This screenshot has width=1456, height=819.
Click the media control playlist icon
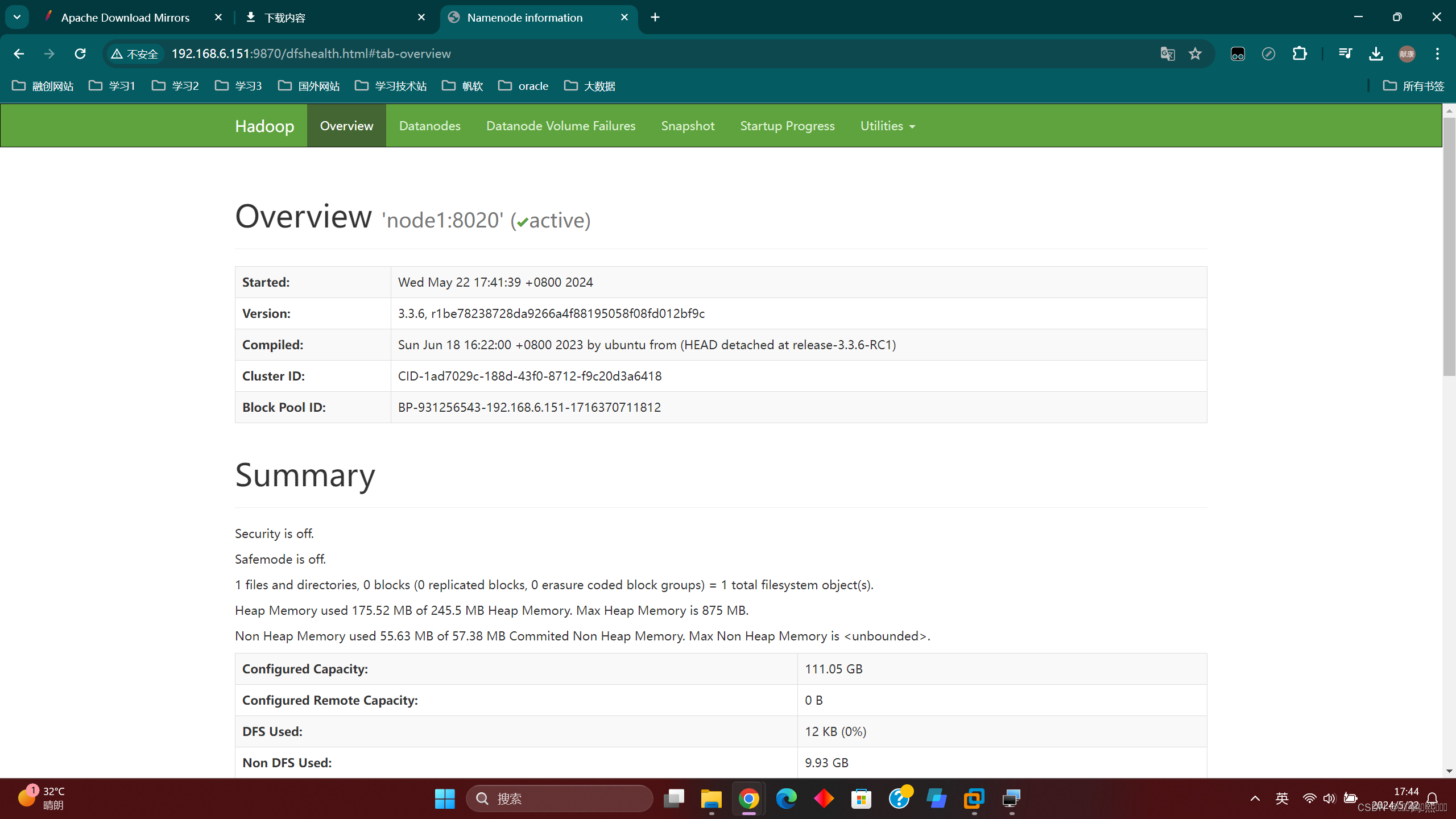click(x=1345, y=53)
